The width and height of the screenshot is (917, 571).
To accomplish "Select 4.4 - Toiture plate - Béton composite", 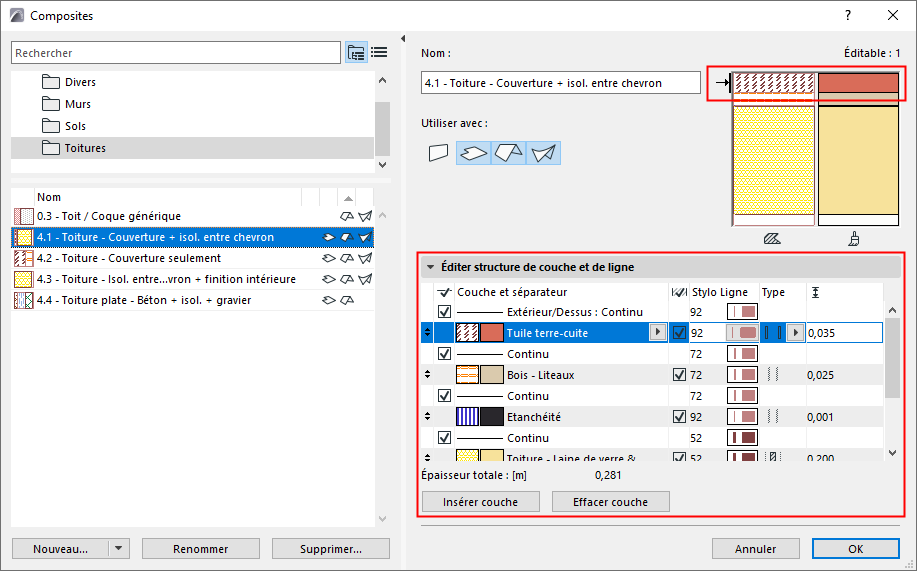I will (192, 300).
